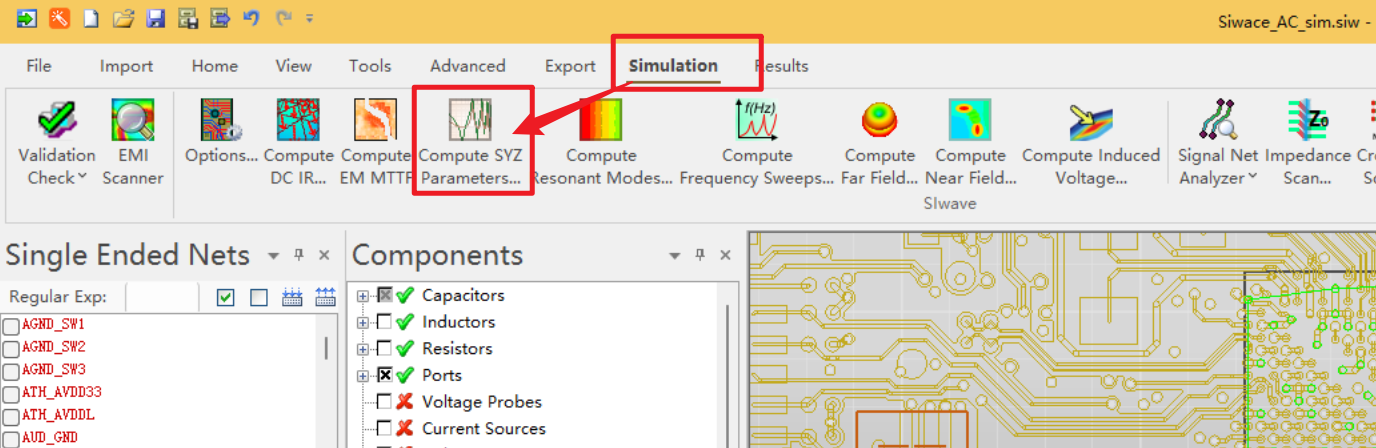Toggle the Capacitors checkbox
This screenshot has height=448, width=1376.
(x=384, y=295)
